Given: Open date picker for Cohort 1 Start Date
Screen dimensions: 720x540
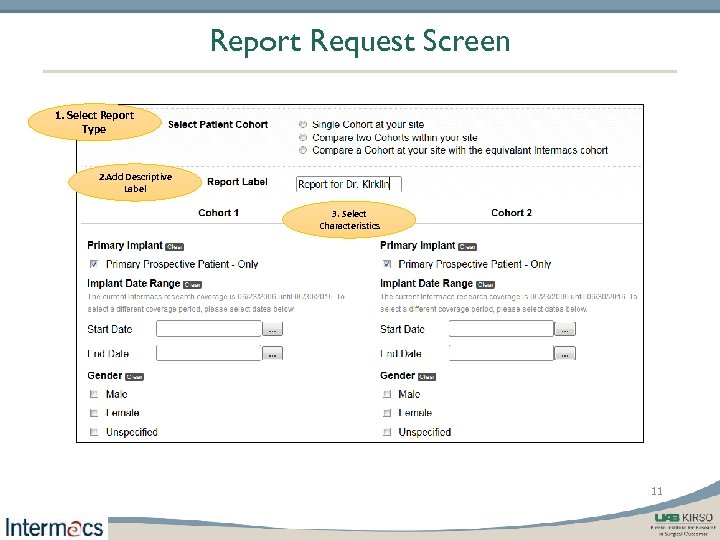Looking at the screenshot, I should tap(272, 329).
